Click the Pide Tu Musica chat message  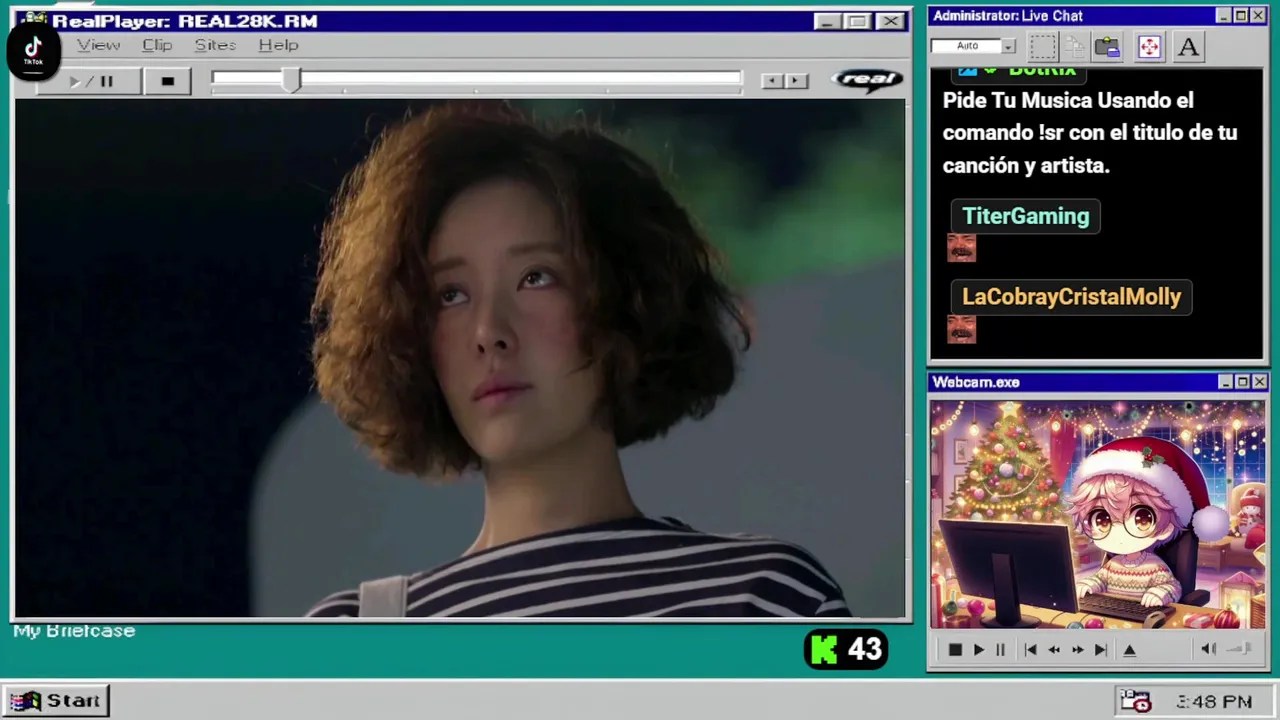coord(1090,133)
